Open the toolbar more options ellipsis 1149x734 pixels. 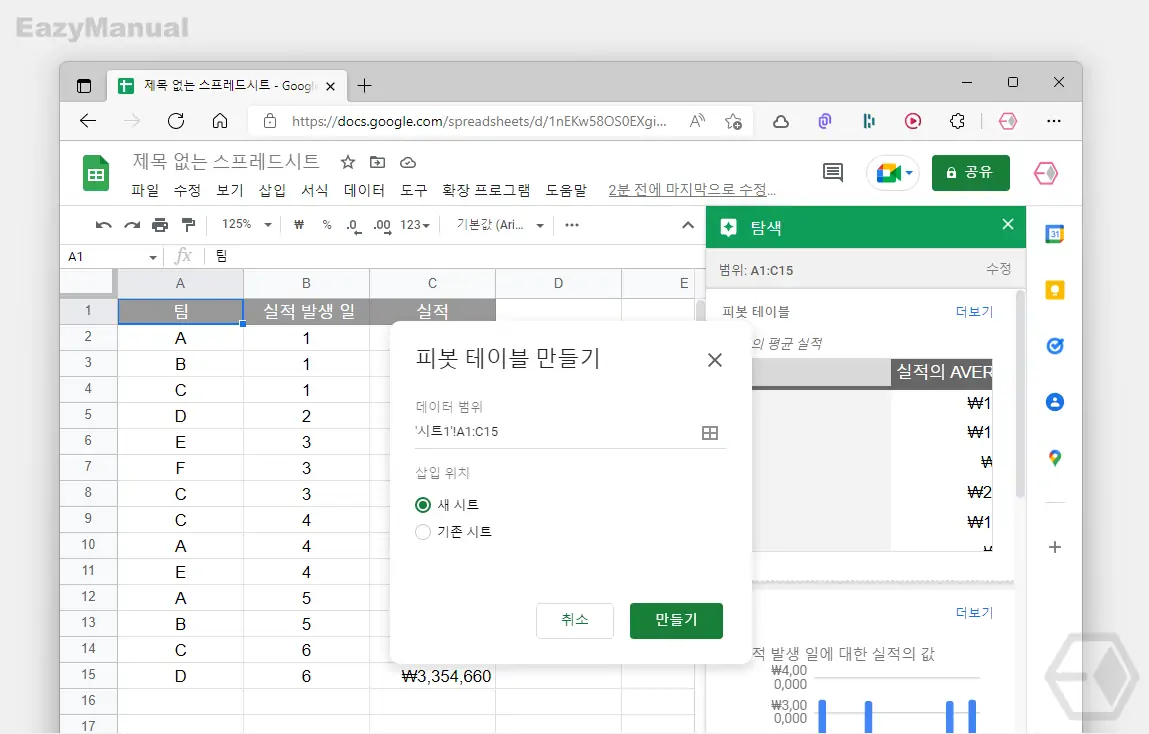(572, 225)
